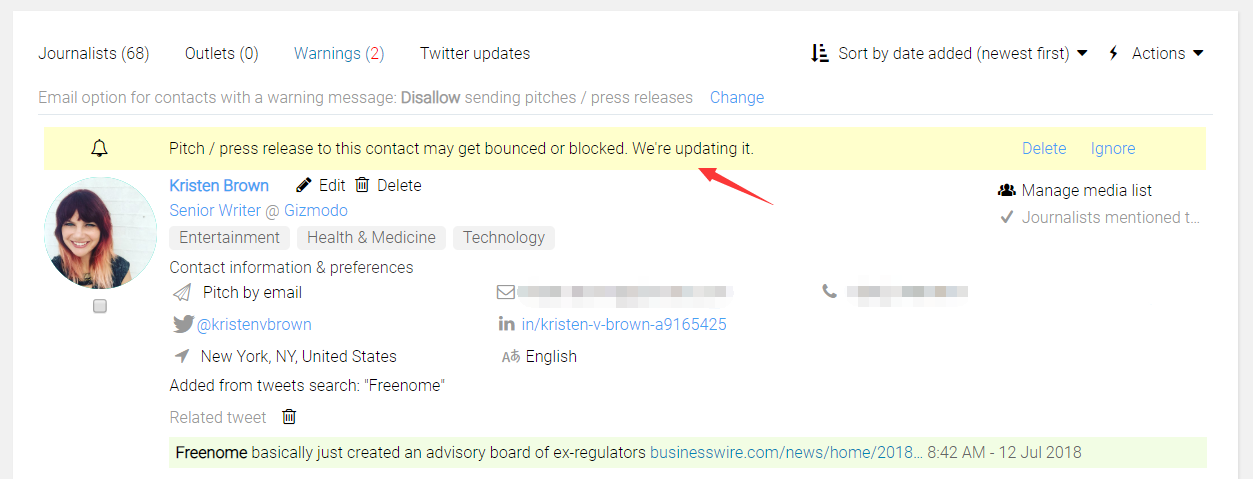1253x479 pixels.
Task: Go to the Twitter updates tab
Action: [475, 53]
